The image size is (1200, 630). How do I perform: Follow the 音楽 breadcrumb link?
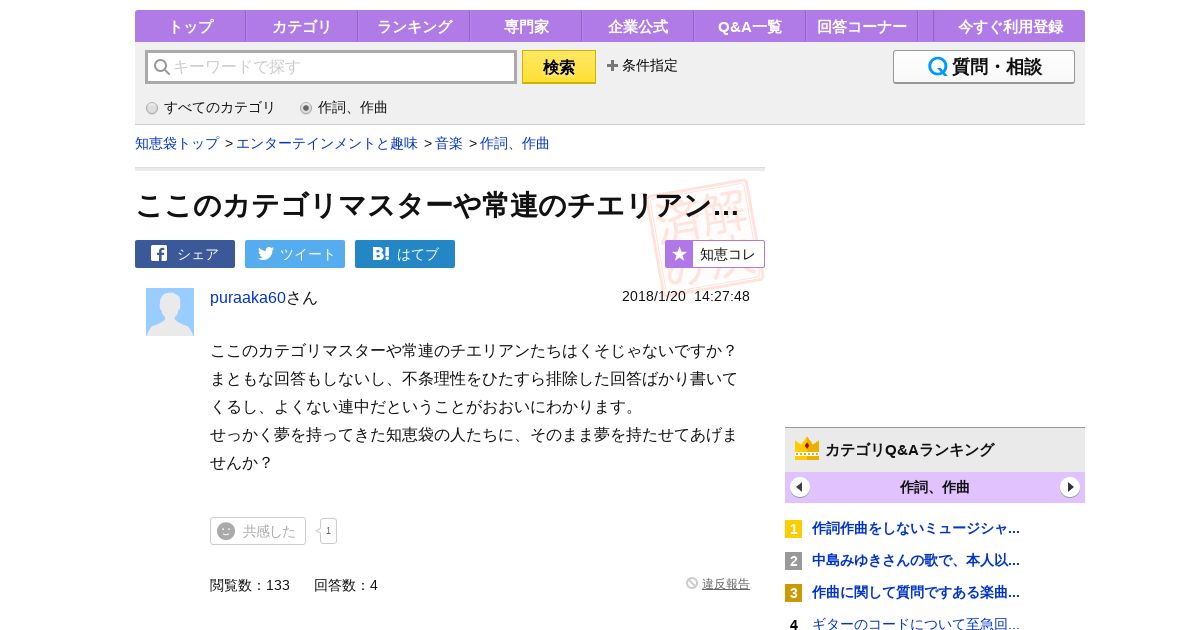449,143
